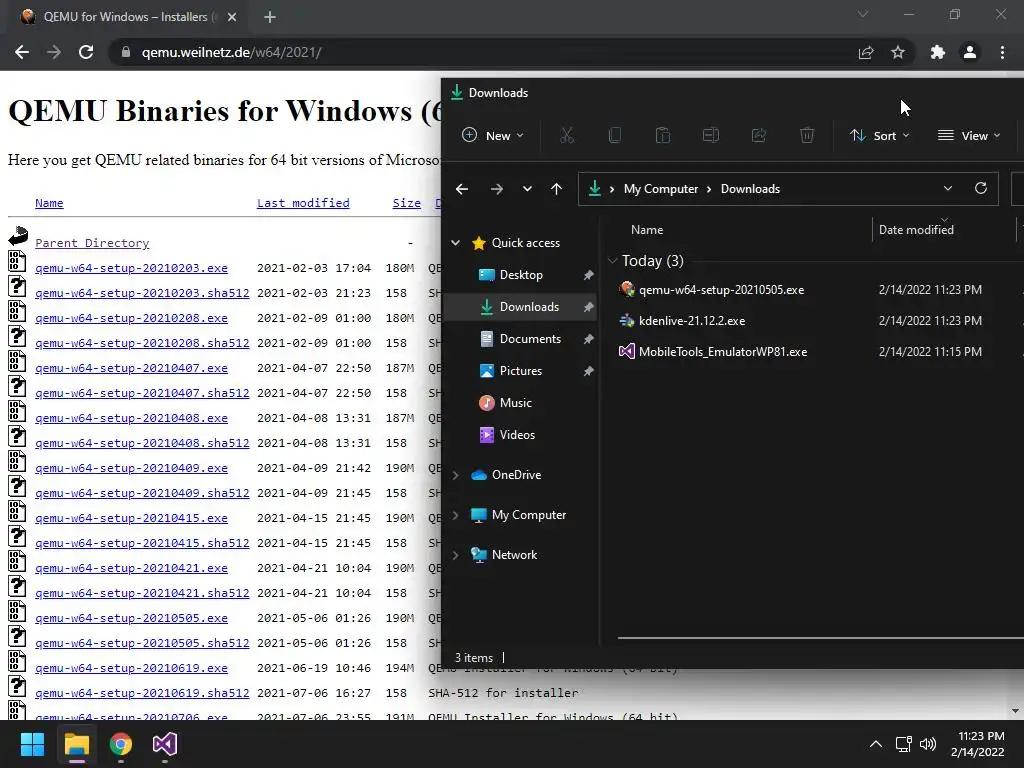
Task: Open the Sort dropdown menu
Action: click(x=880, y=135)
